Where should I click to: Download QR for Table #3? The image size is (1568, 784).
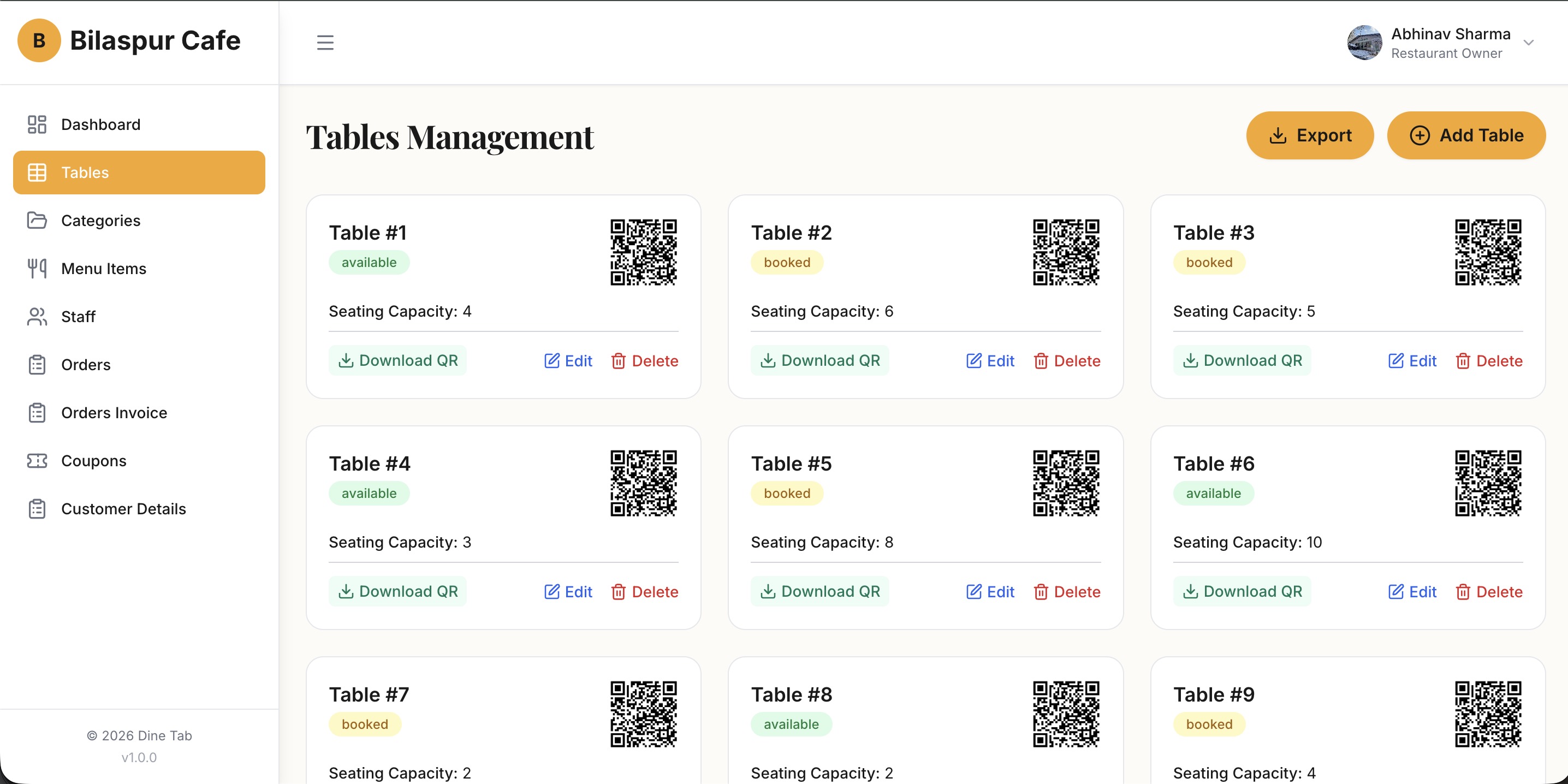1243,360
